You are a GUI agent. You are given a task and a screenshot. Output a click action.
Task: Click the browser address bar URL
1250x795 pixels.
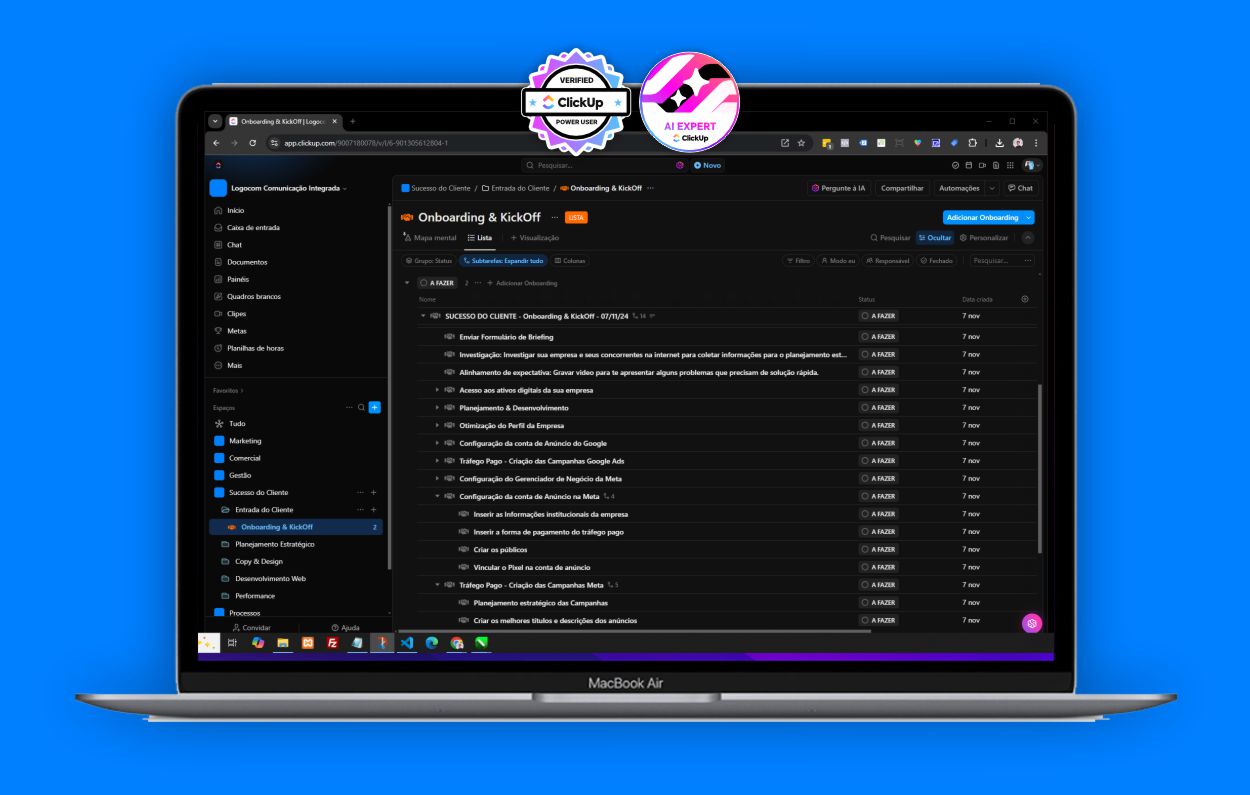[x=366, y=143]
